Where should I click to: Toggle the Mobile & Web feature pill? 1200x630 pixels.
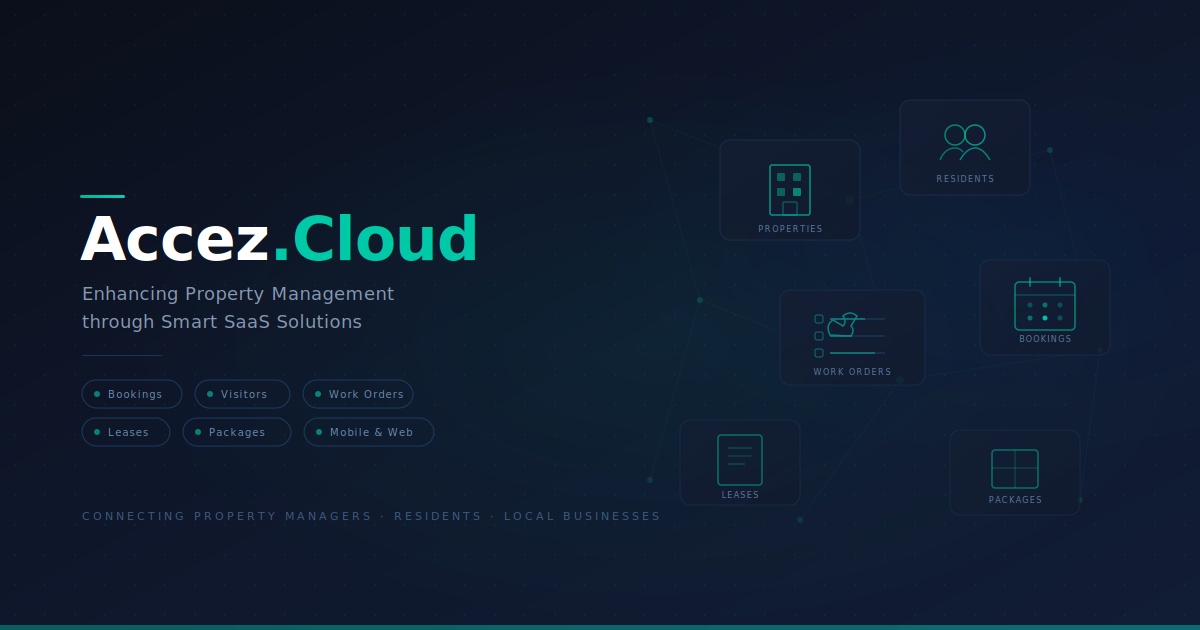(368, 432)
